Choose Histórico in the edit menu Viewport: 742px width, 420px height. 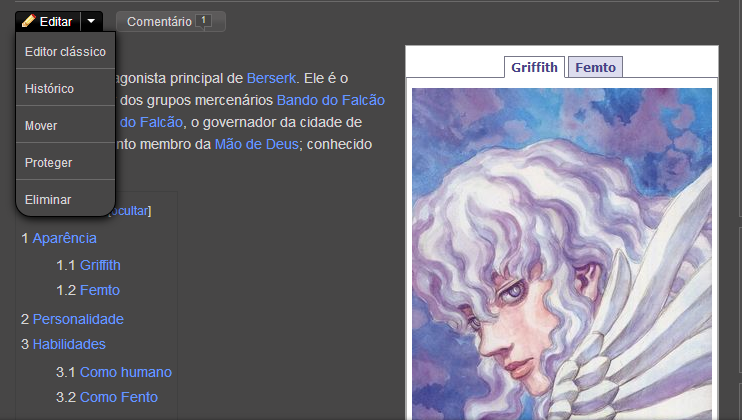[x=65, y=88]
